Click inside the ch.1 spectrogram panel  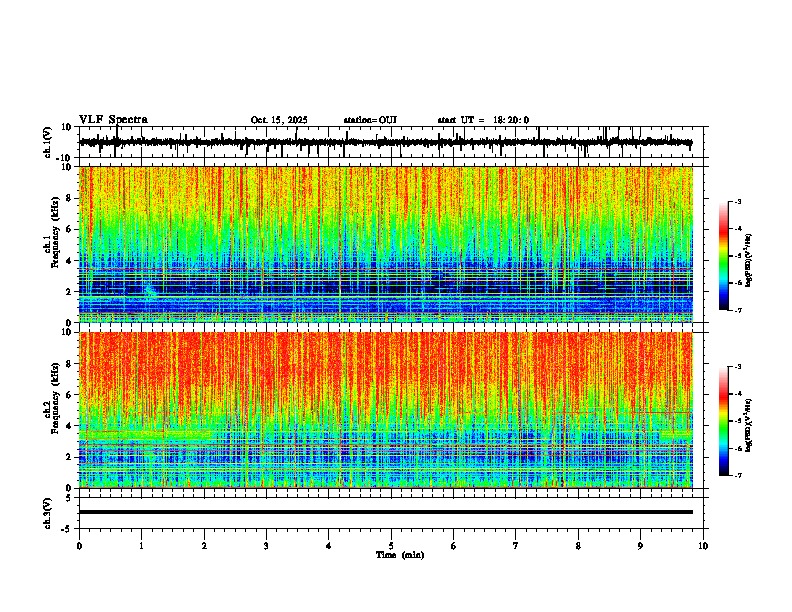pyautogui.click(x=385, y=244)
